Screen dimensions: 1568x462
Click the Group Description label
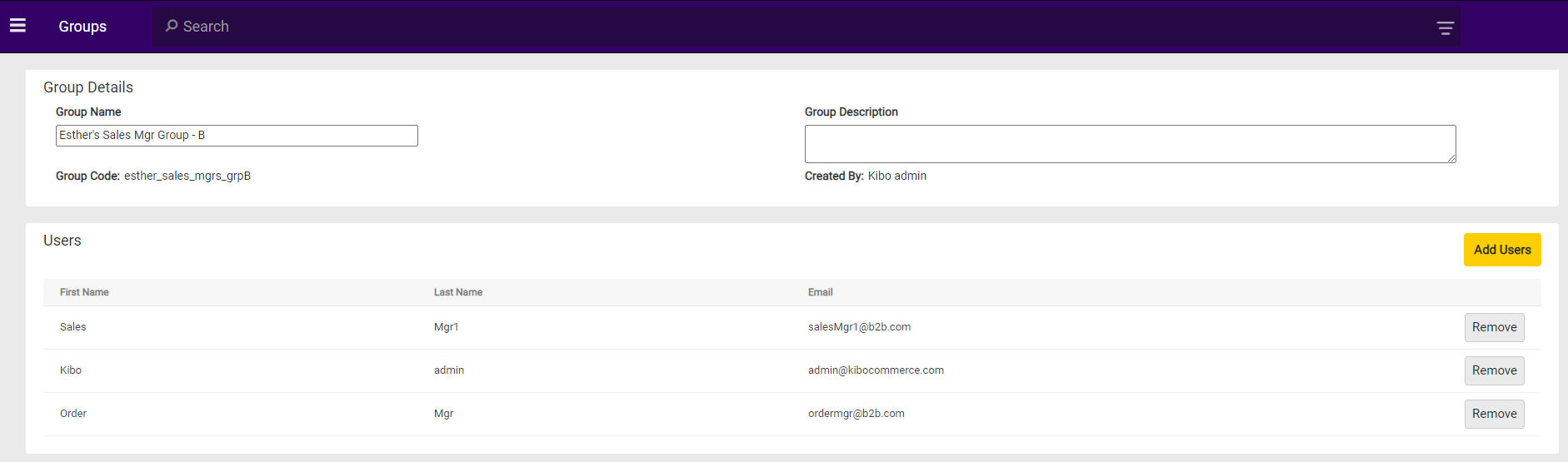point(851,112)
